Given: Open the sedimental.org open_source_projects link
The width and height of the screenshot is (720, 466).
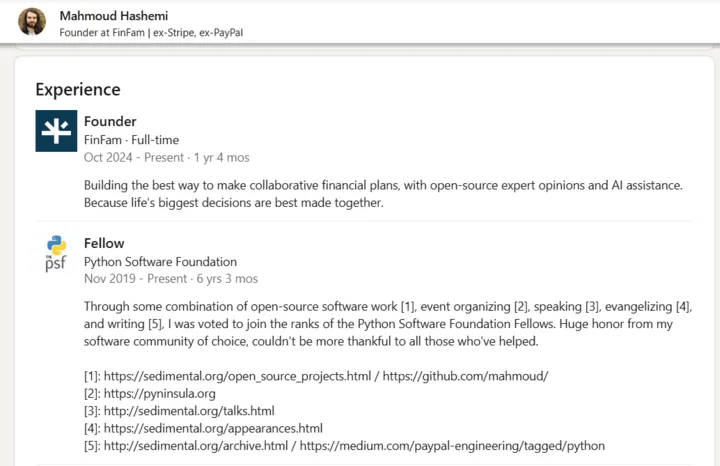Looking at the screenshot, I should pos(225,376).
